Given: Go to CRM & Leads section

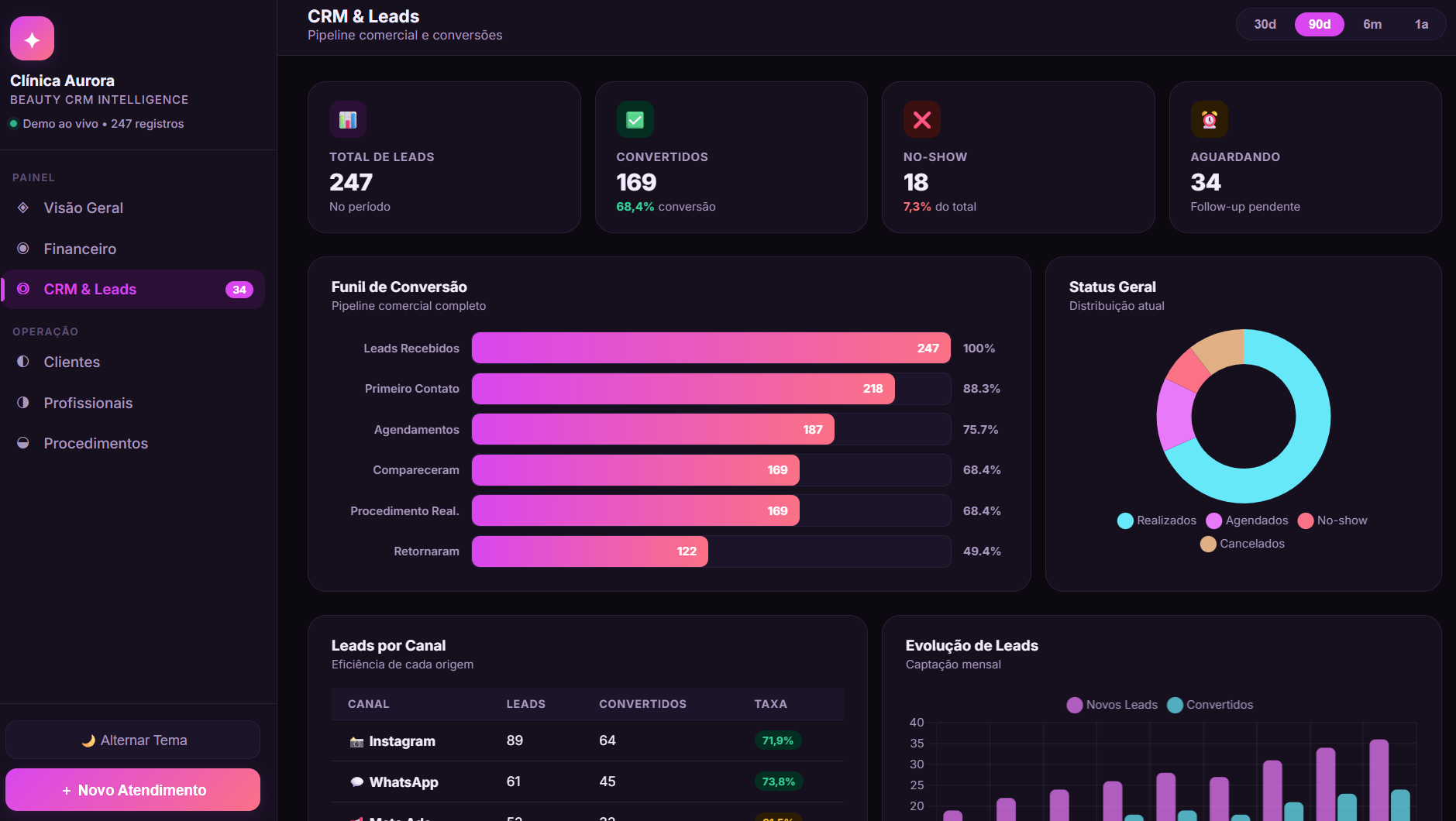Looking at the screenshot, I should pos(133,289).
